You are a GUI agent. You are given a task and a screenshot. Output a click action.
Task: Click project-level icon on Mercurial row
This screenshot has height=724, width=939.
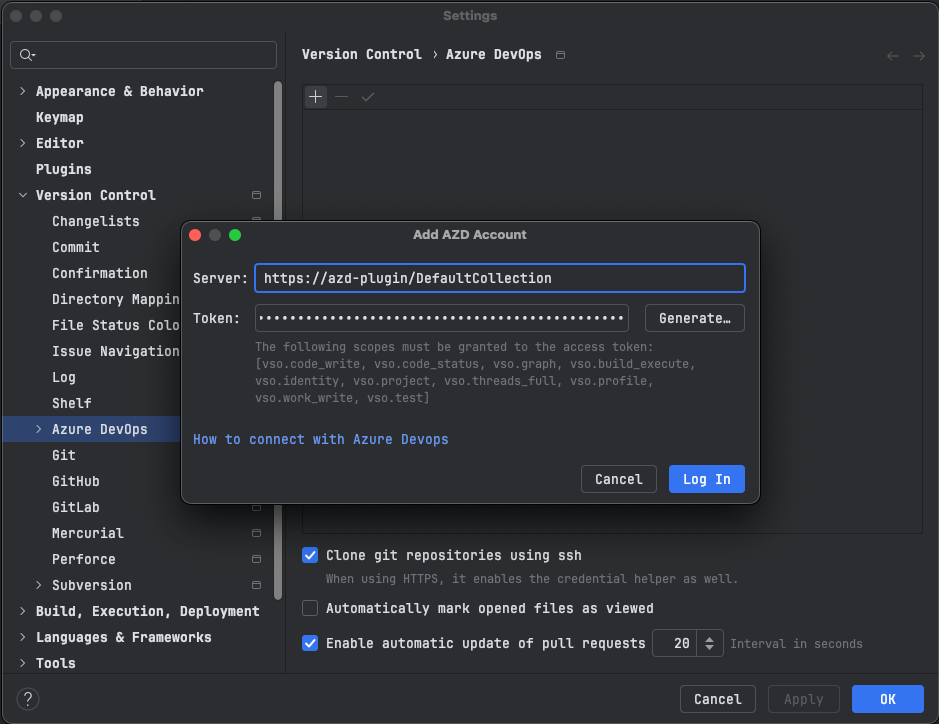point(256,533)
